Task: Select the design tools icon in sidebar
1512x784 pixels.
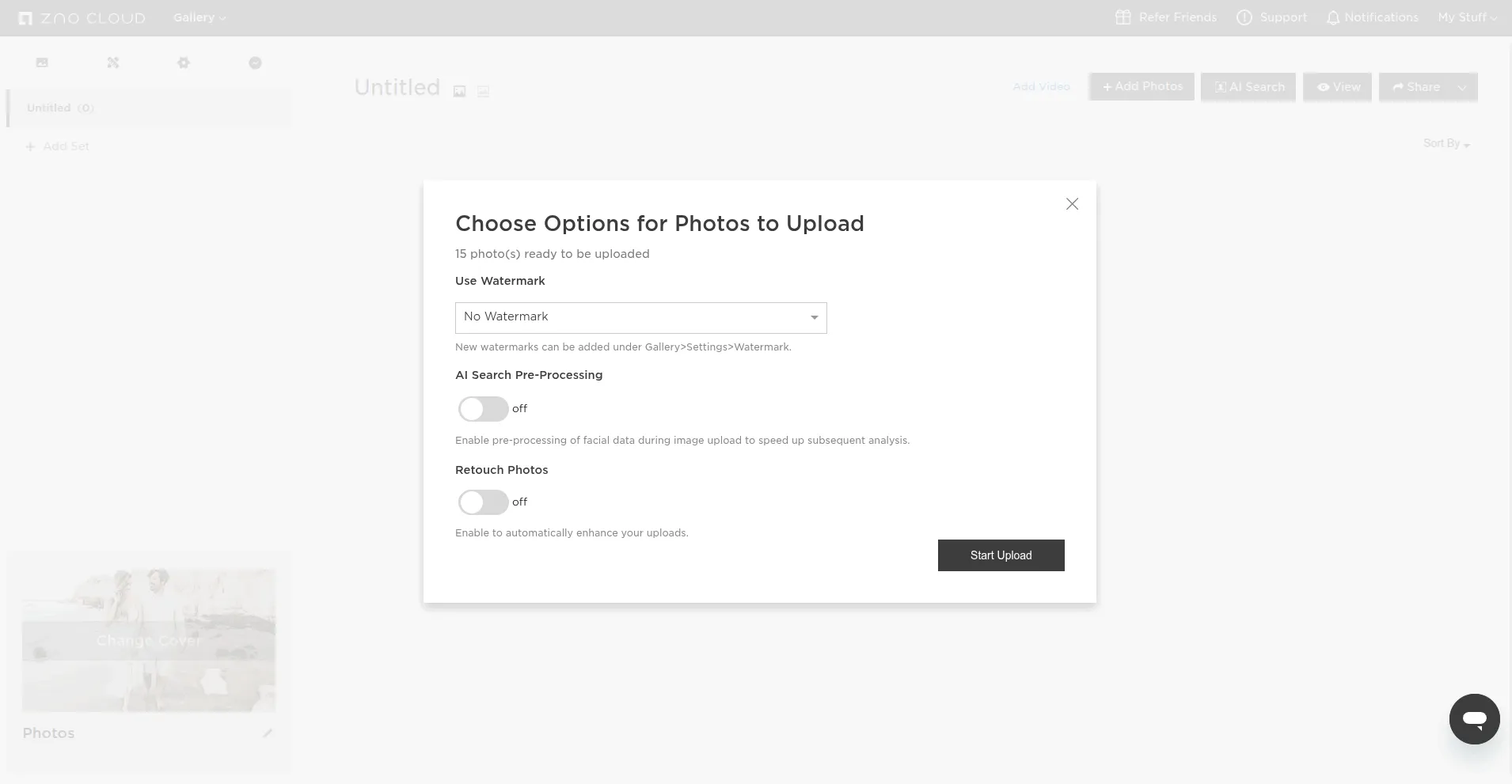Action: [113, 62]
